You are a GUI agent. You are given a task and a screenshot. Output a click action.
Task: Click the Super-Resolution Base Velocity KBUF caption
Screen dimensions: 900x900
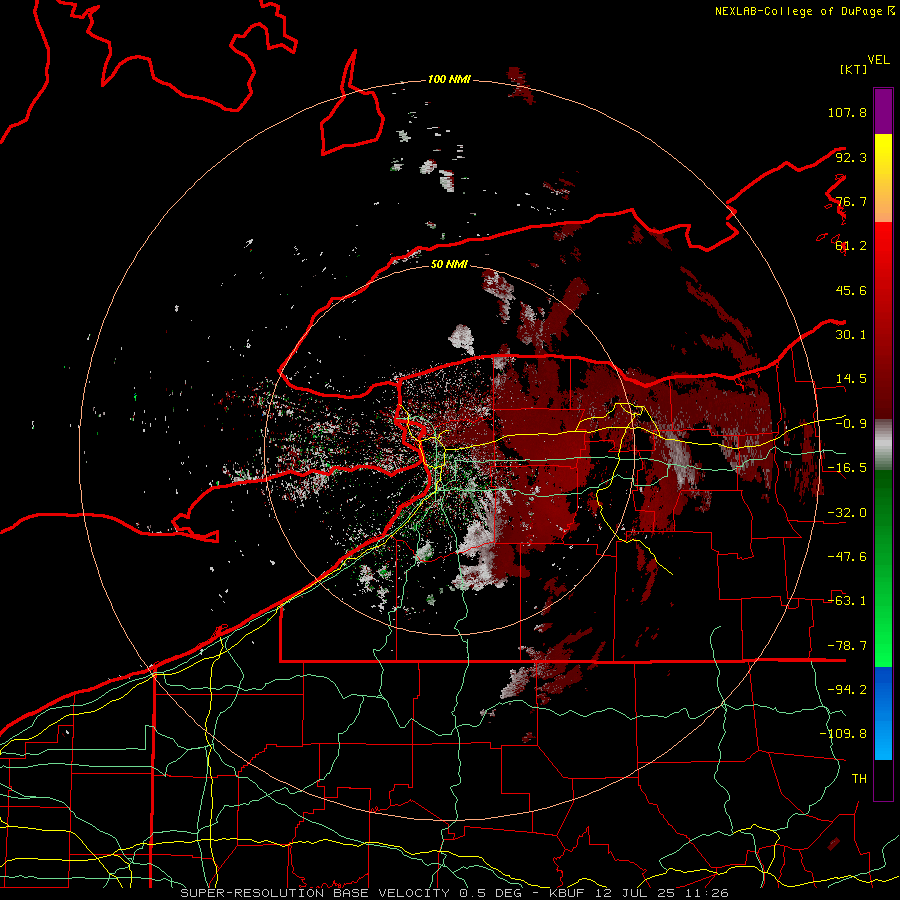(x=454, y=893)
